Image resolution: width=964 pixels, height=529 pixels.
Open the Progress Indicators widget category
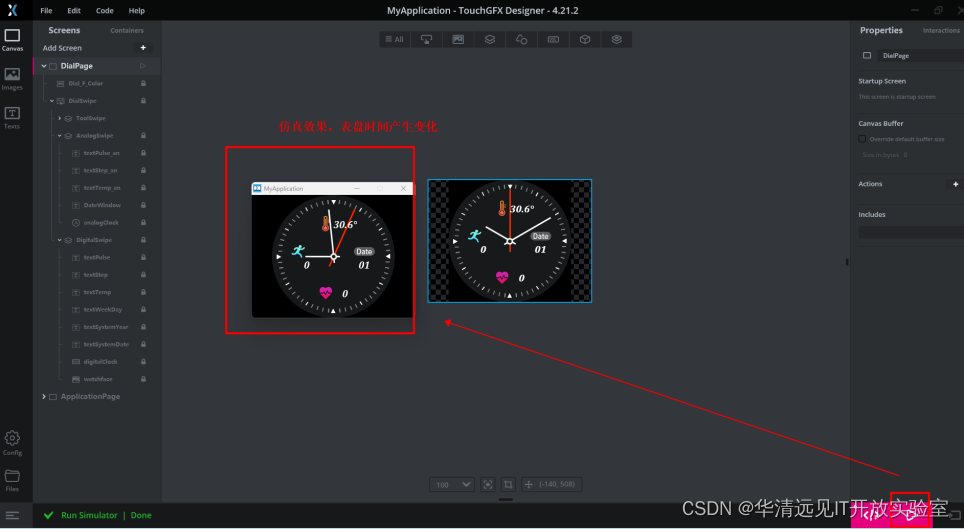click(553, 39)
